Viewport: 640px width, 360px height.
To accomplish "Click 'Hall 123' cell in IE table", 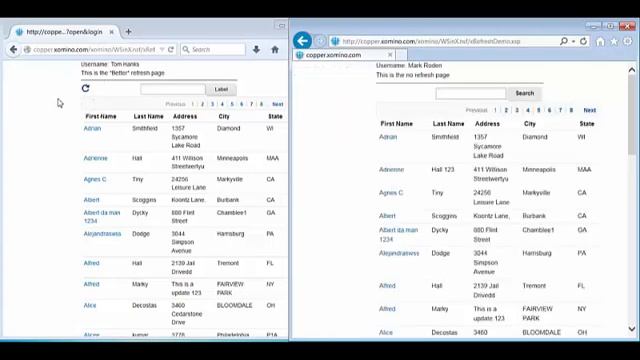I will (x=443, y=169).
